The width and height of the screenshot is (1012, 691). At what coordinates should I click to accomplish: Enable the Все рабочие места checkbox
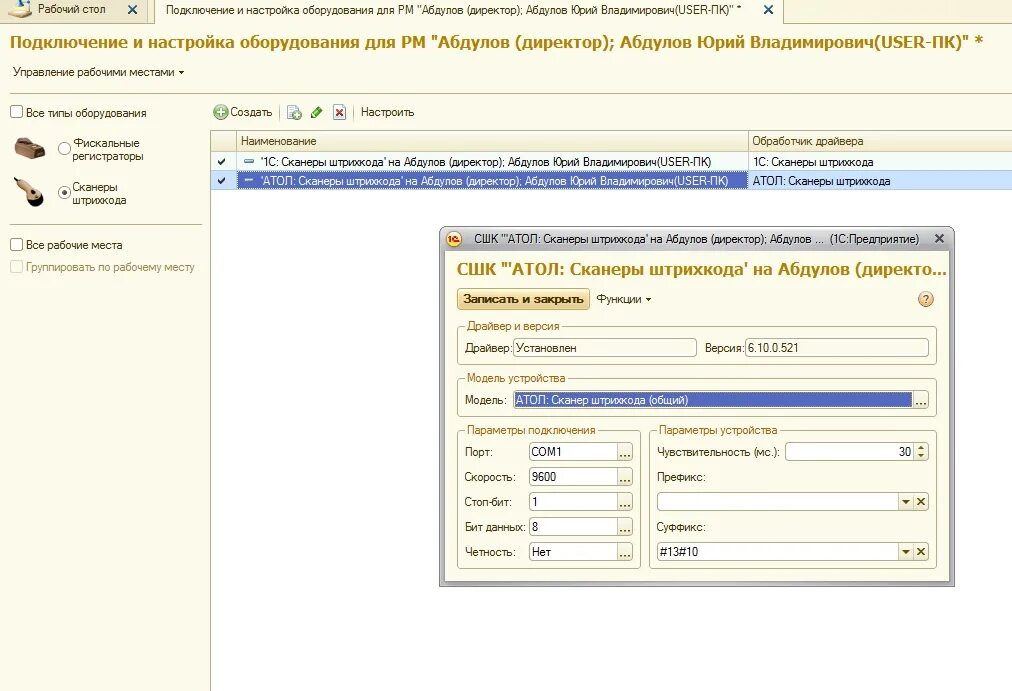(17, 245)
